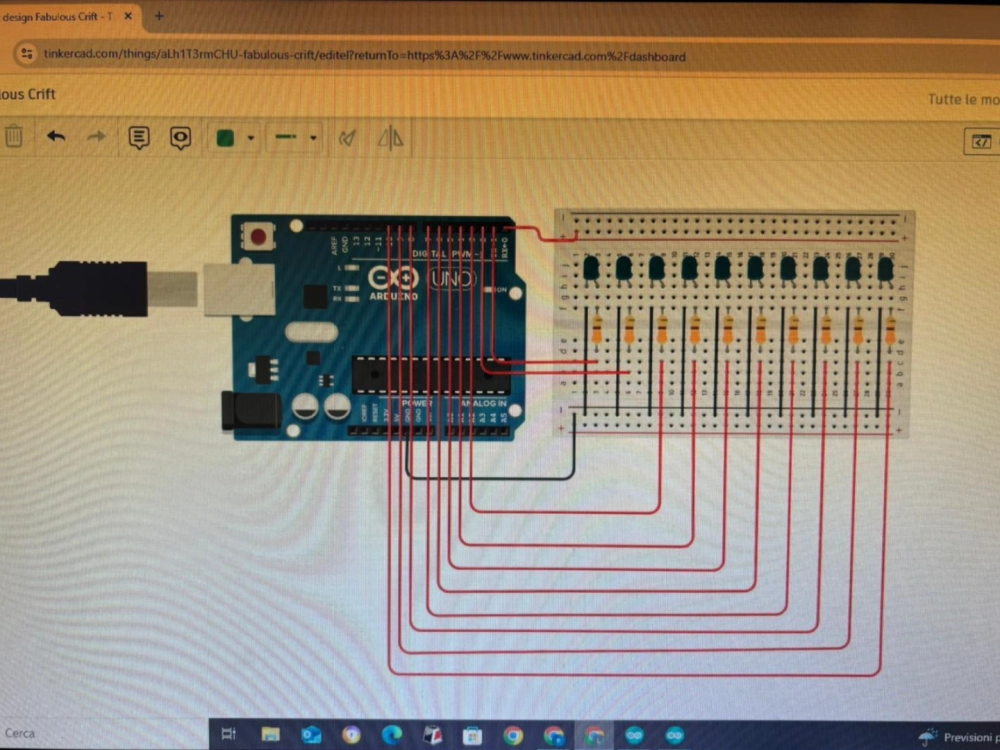Viewport: 1000px width, 750px height.
Task: Pick the green wire color swatch
Action: pyautogui.click(x=225, y=138)
